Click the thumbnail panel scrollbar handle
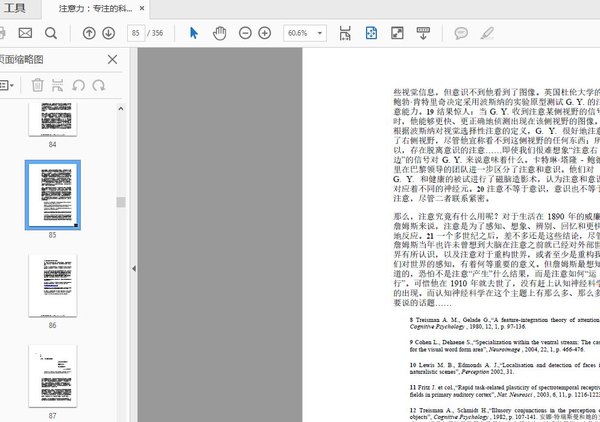 121,202
